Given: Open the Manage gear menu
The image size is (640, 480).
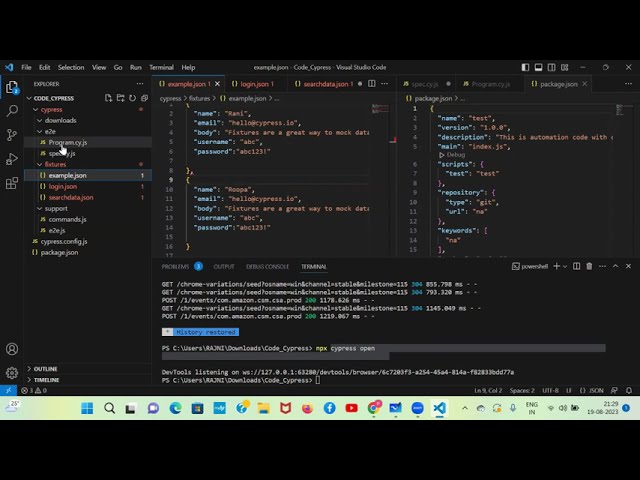Looking at the screenshot, I should pyautogui.click(x=12, y=373).
